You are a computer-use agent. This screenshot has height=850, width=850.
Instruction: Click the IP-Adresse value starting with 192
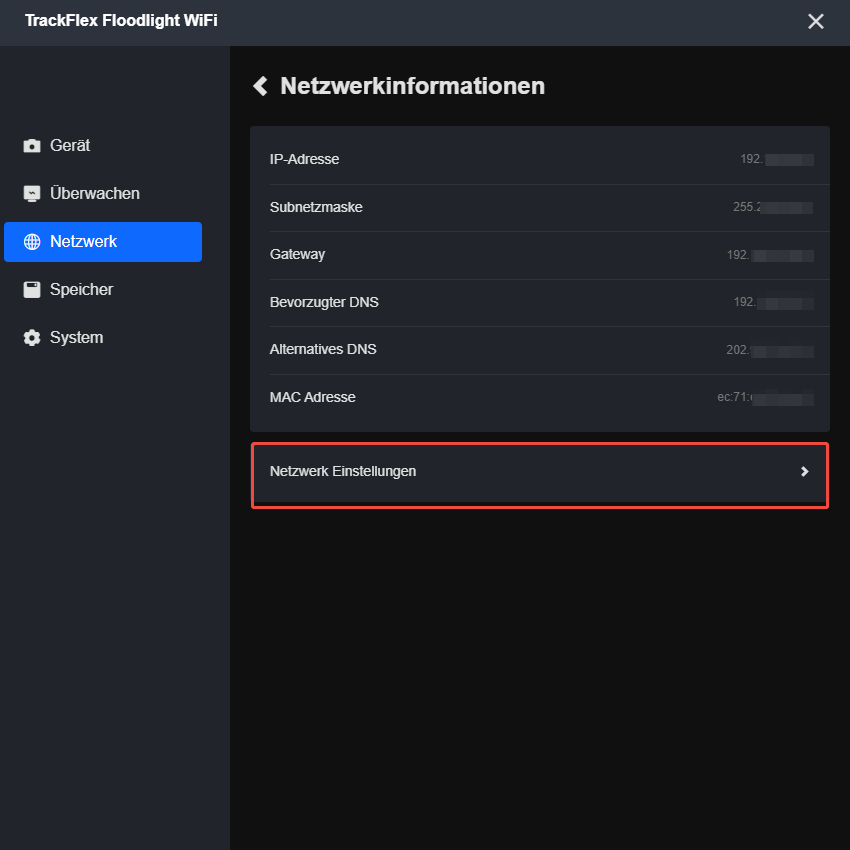click(x=777, y=159)
